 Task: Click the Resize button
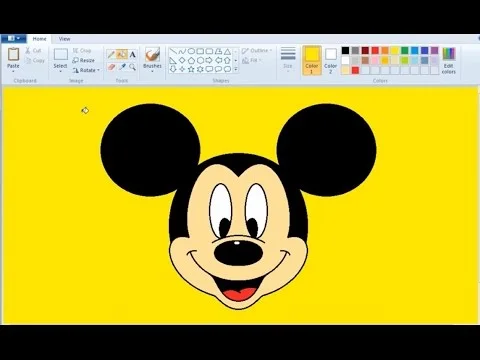click(83, 60)
